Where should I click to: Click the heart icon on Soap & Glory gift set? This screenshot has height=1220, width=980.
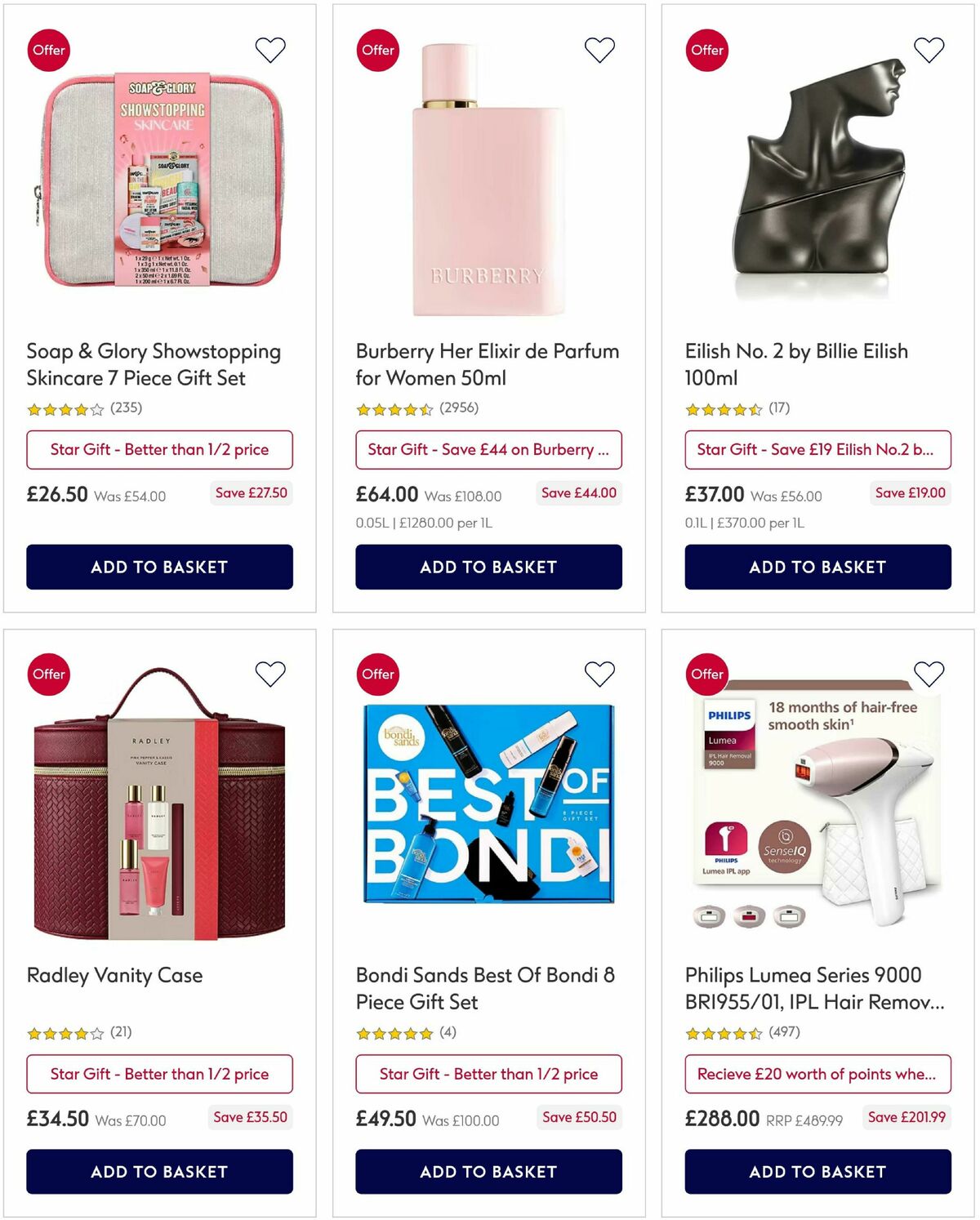(269, 50)
